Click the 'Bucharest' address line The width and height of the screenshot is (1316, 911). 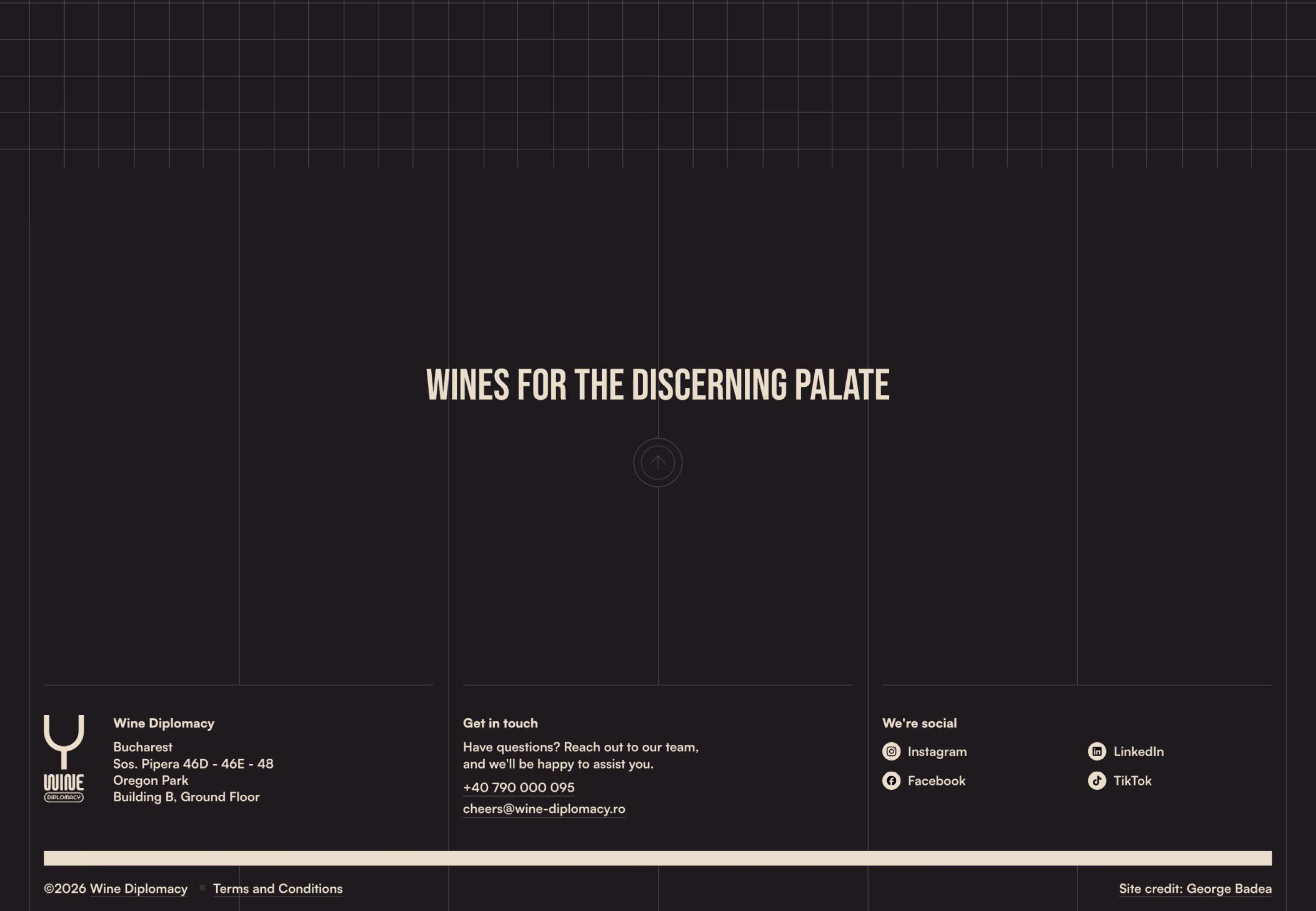pos(142,747)
